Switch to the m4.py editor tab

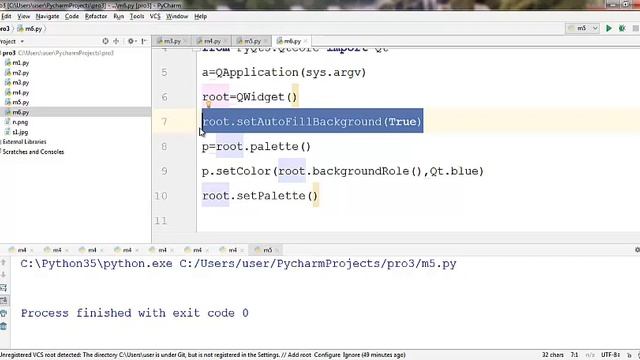212,41
